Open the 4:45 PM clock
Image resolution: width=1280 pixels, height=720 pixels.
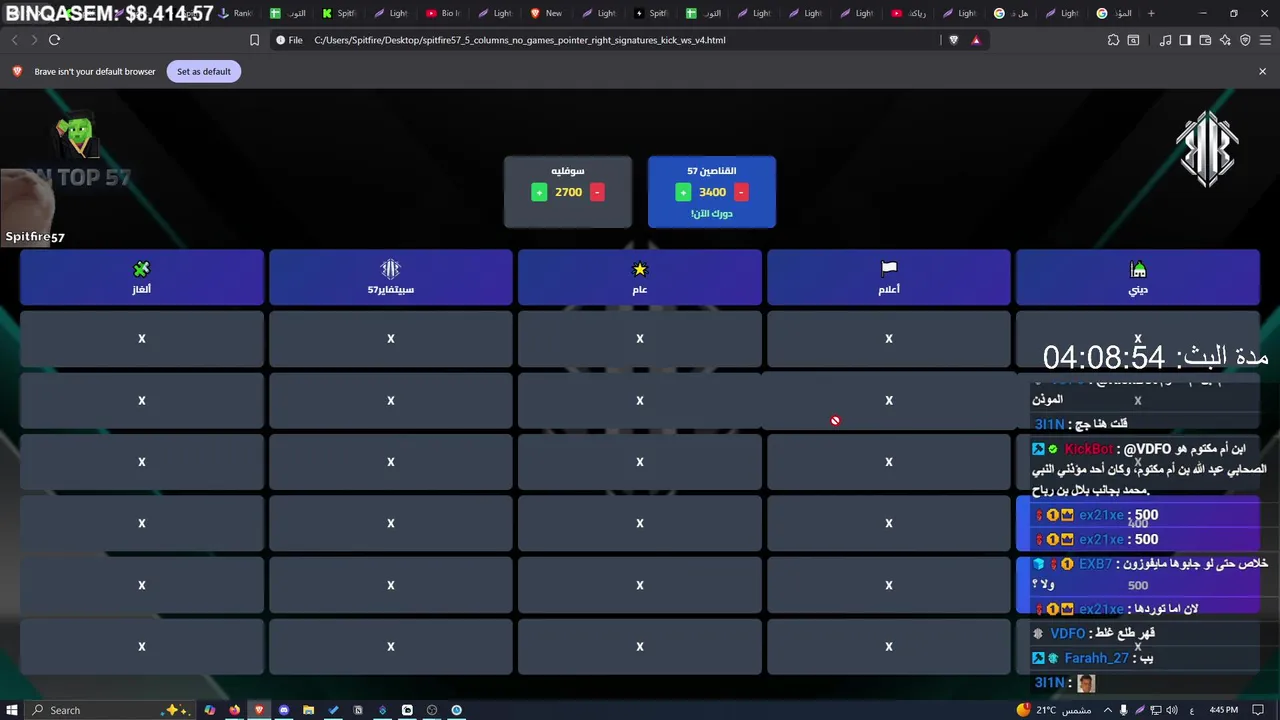tap(1223, 710)
